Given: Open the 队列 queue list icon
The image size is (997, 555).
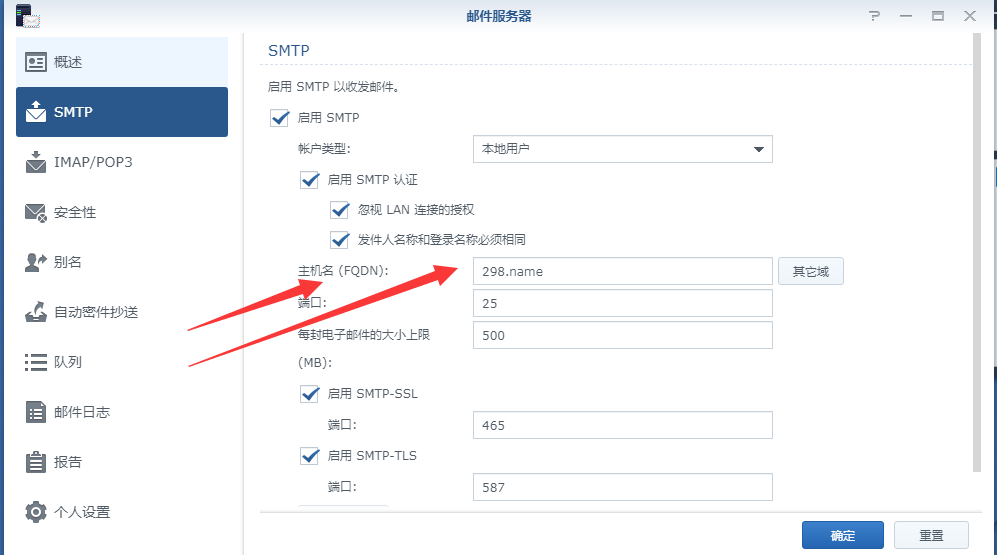Looking at the screenshot, I should pyautogui.click(x=36, y=362).
